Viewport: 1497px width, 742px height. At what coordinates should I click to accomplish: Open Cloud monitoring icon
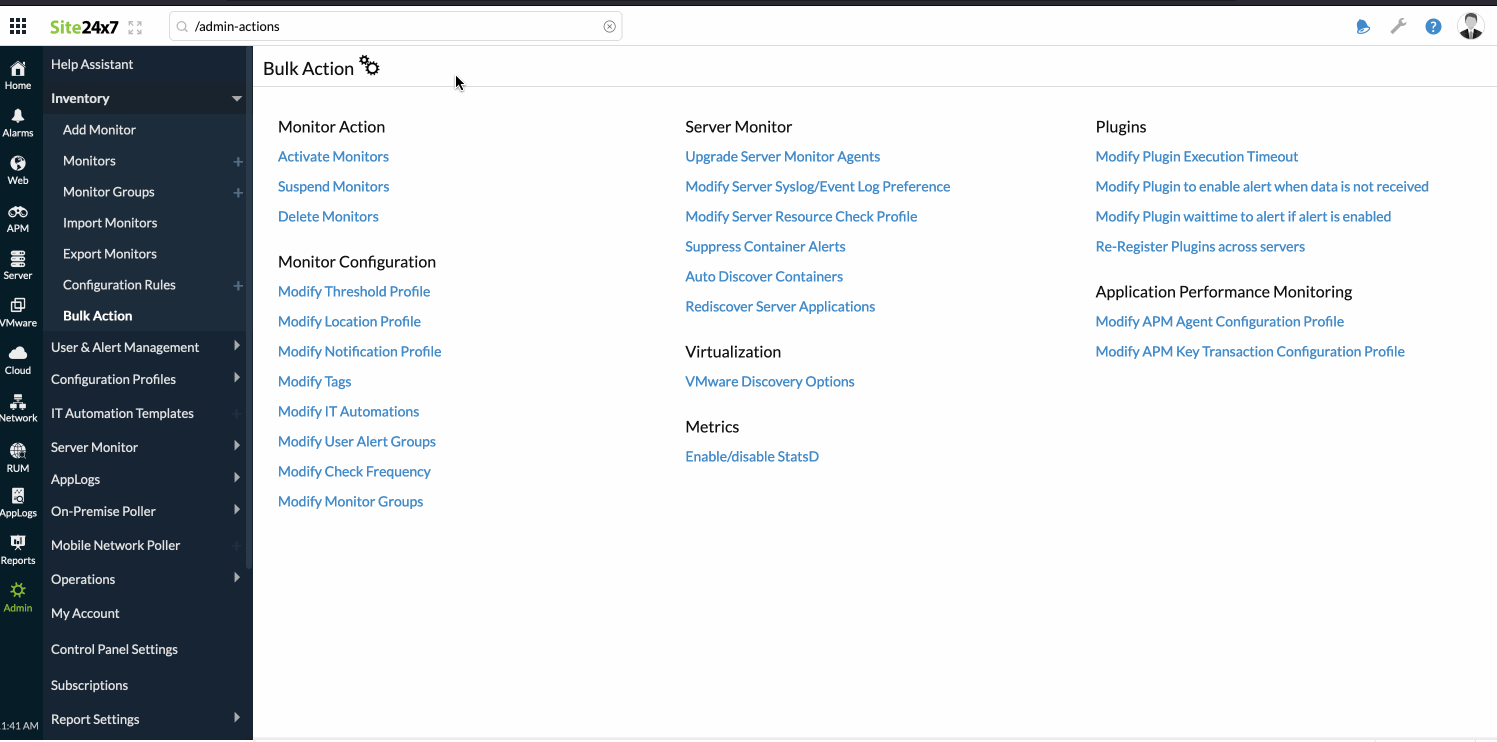point(18,360)
